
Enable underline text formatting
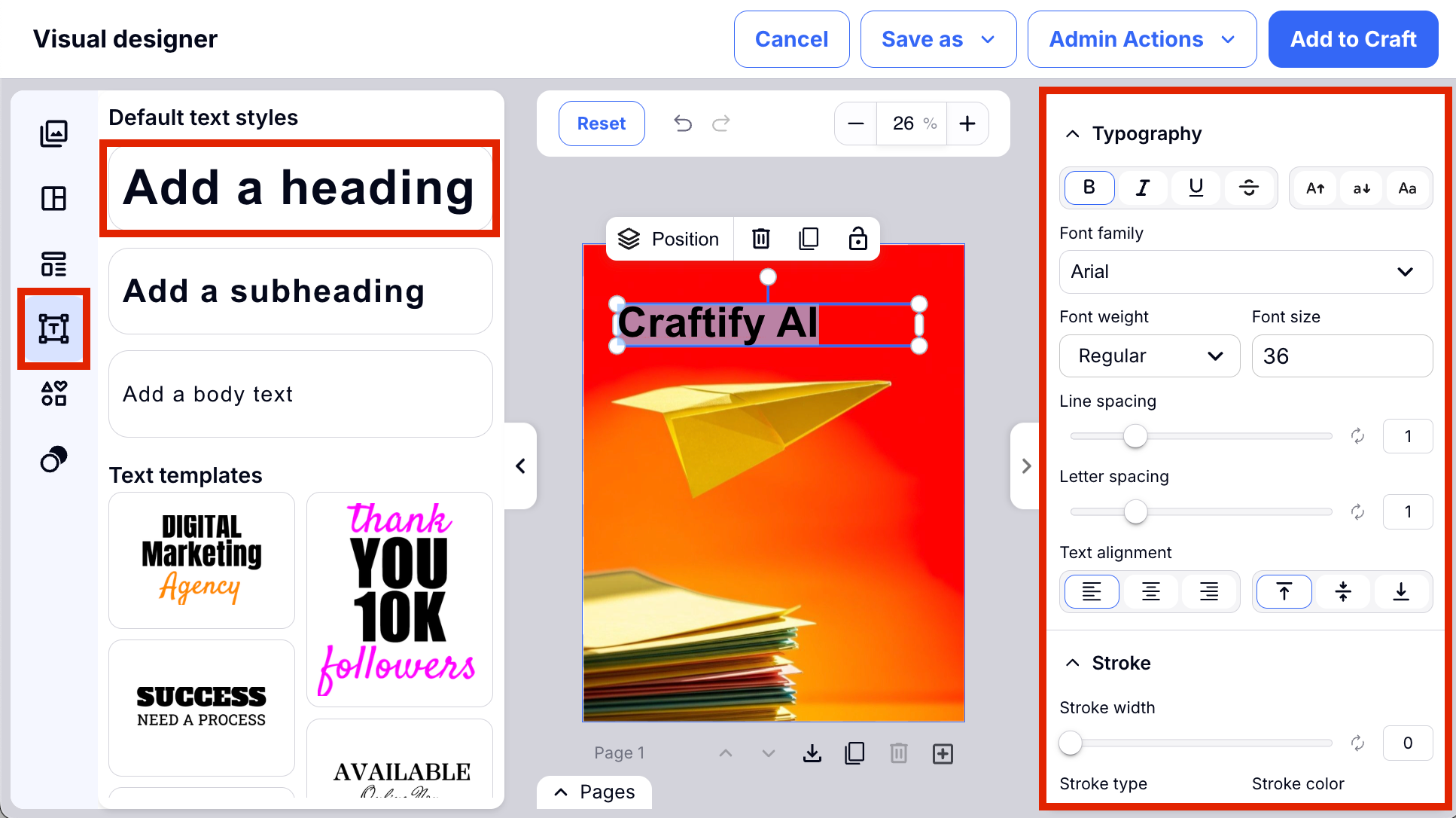click(1196, 188)
